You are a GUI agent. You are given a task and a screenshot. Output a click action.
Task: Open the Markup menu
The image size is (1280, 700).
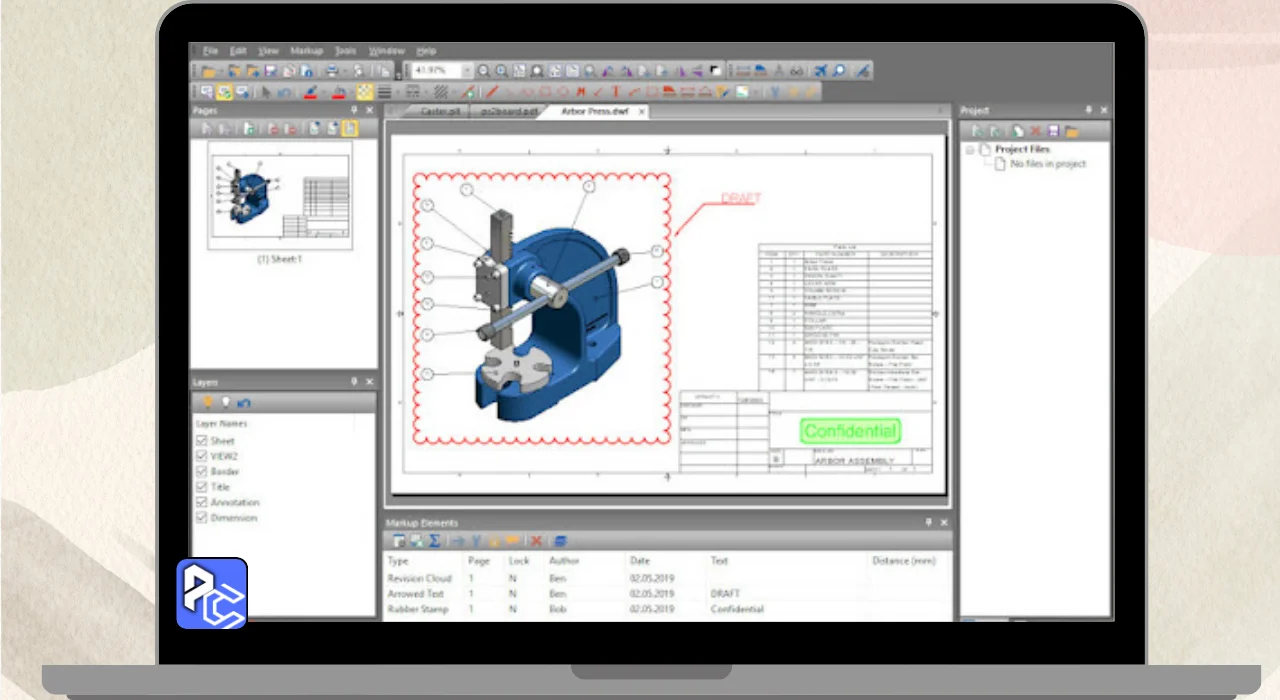click(x=307, y=51)
